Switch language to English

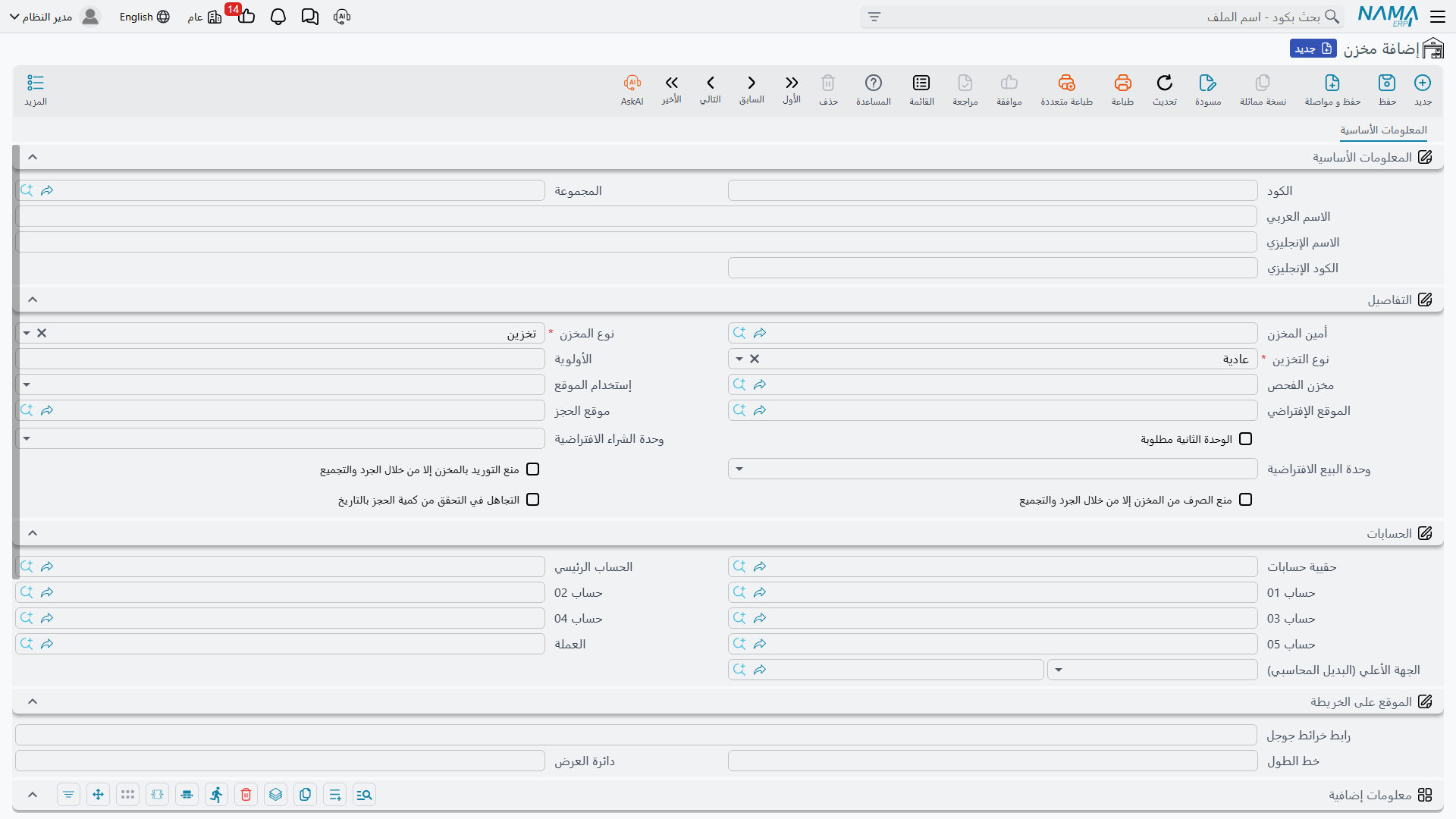tap(144, 17)
